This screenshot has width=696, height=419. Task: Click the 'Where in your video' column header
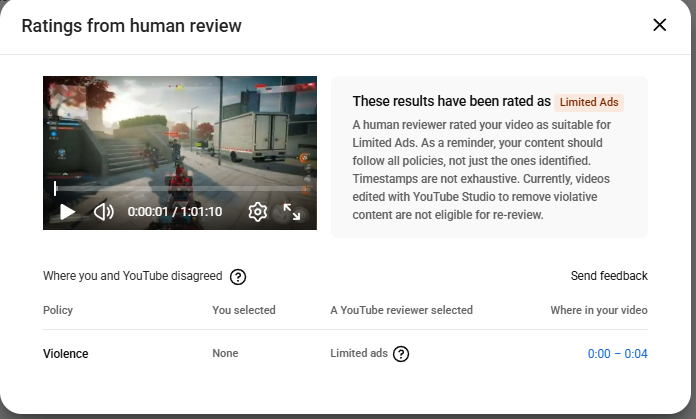(599, 310)
